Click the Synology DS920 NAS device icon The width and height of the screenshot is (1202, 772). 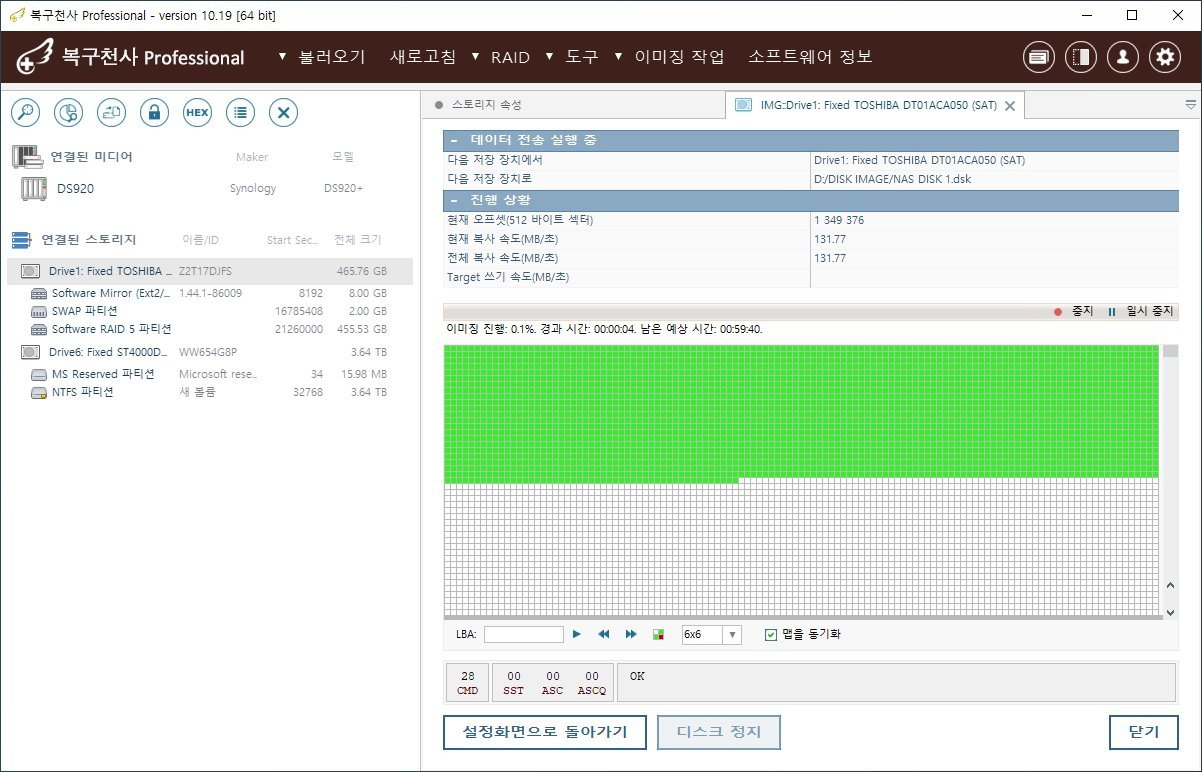pos(34,188)
